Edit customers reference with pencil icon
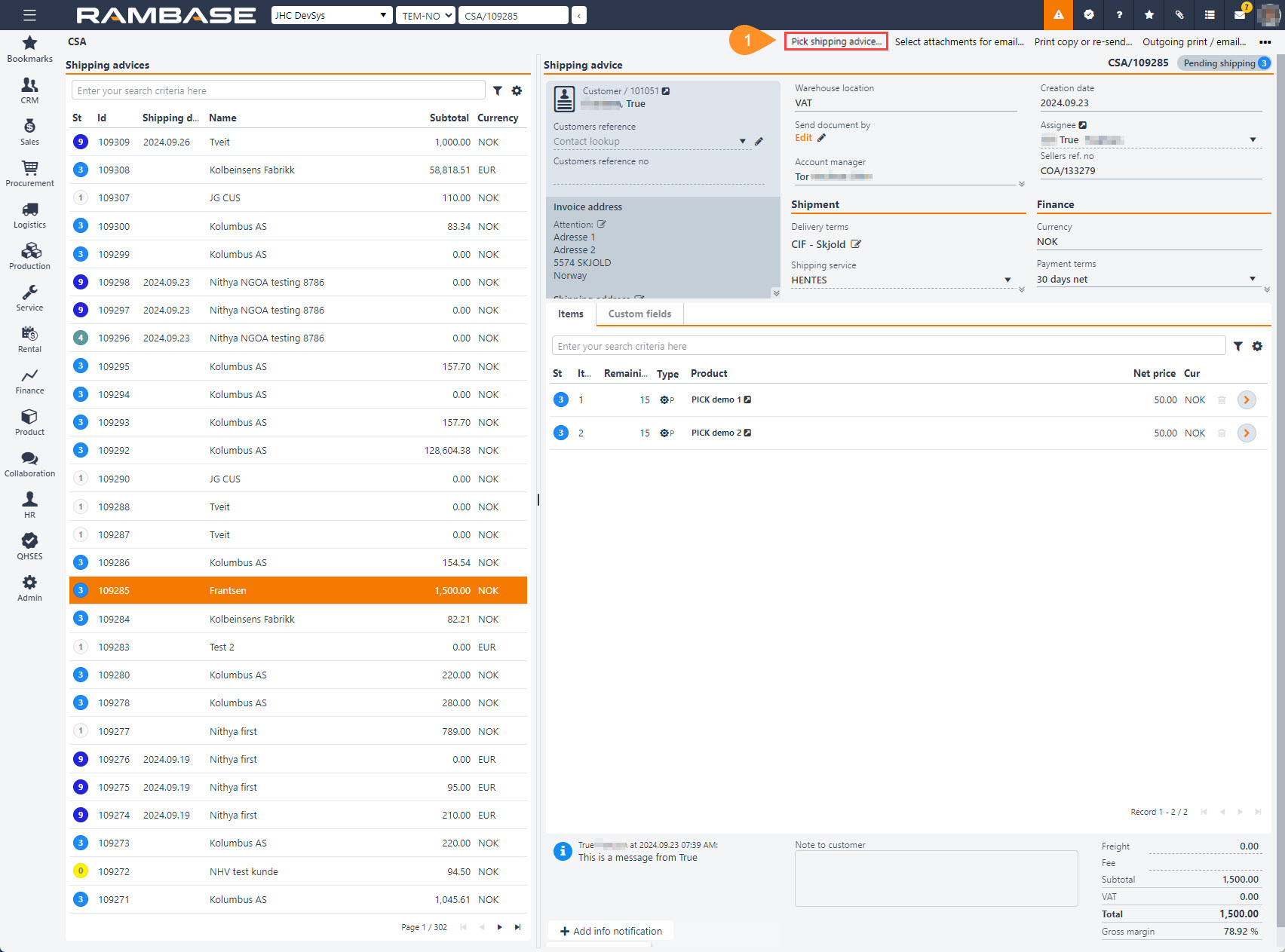This screenshot has height=952, width=1285. pyautogui.click(x=759, y=142)
